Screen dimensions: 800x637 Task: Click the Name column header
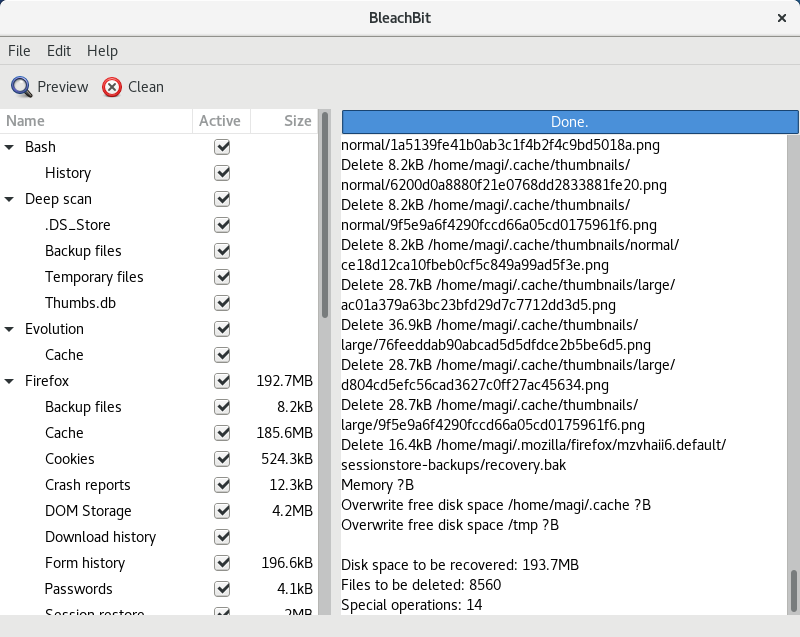click(x=96, y=121)
